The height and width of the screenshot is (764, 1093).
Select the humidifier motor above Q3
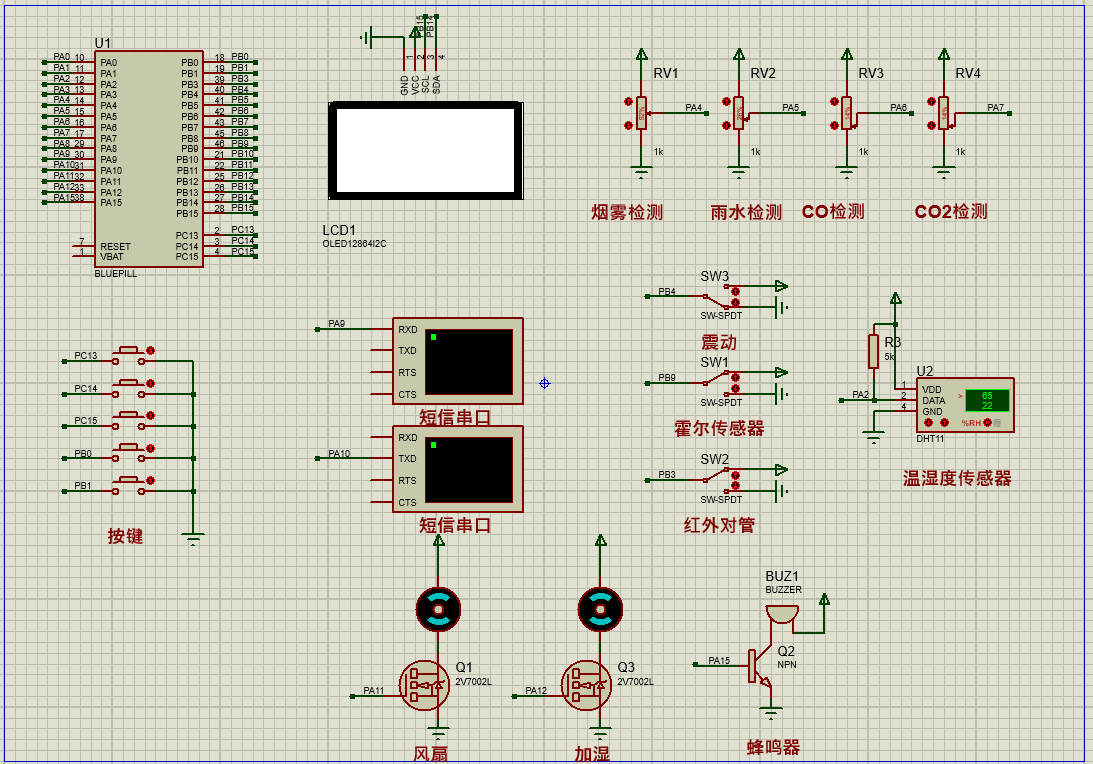pos(600,609)
